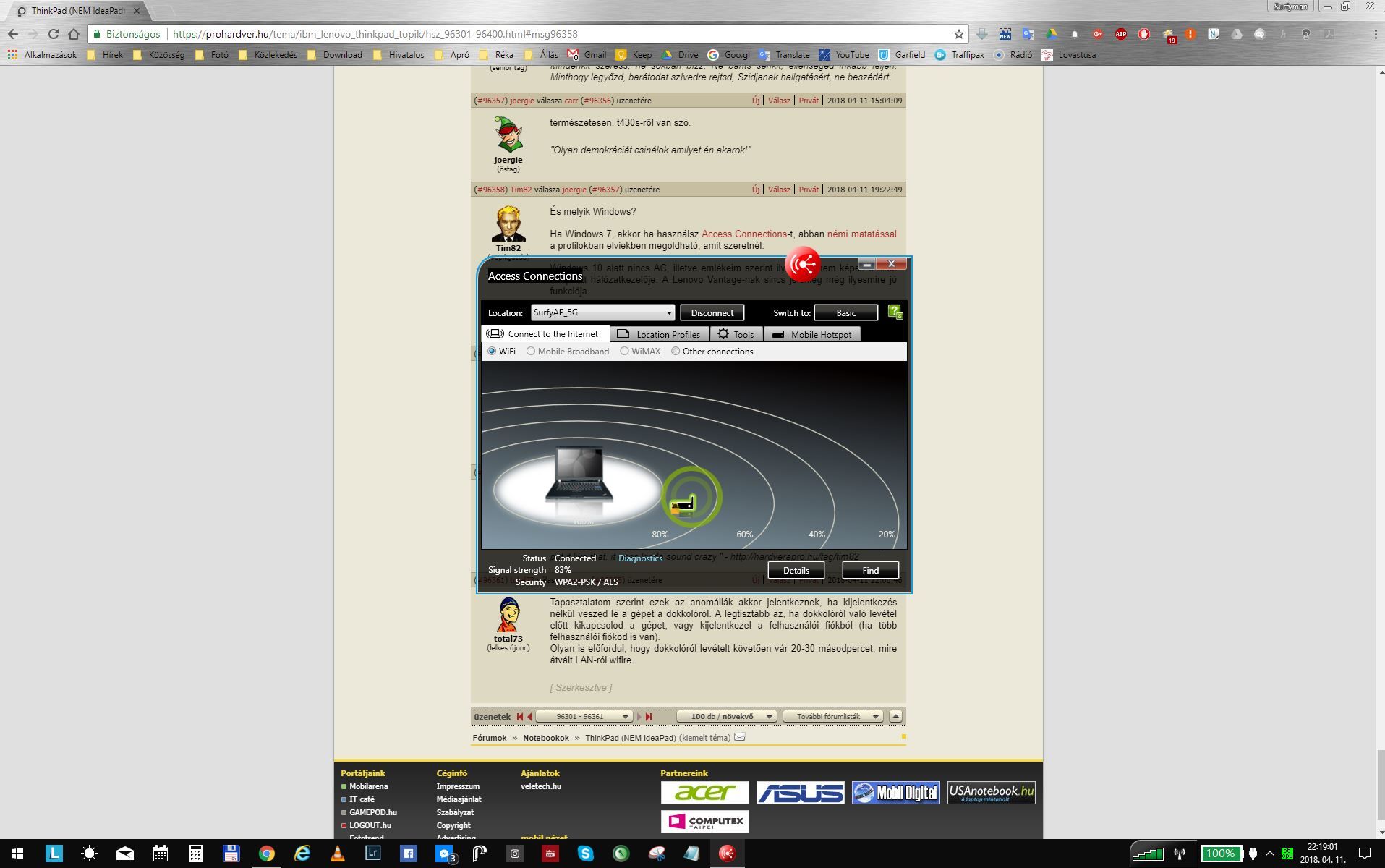Click the red stop-hand extension icon
Image resolution: width=1385 pixels, height=868 pixels.
click(1143, 34)
